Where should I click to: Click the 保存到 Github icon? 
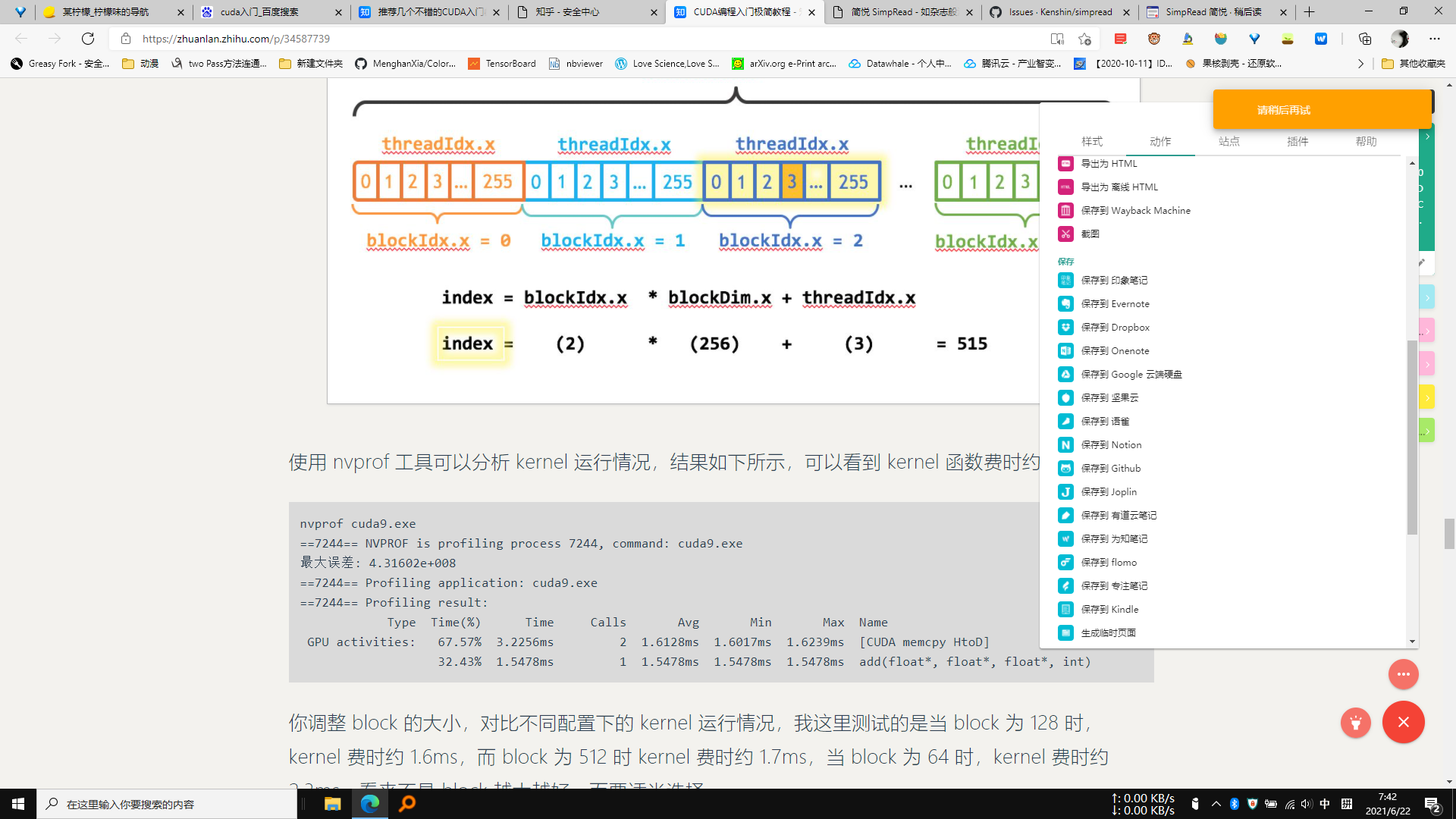[1065, 469]
